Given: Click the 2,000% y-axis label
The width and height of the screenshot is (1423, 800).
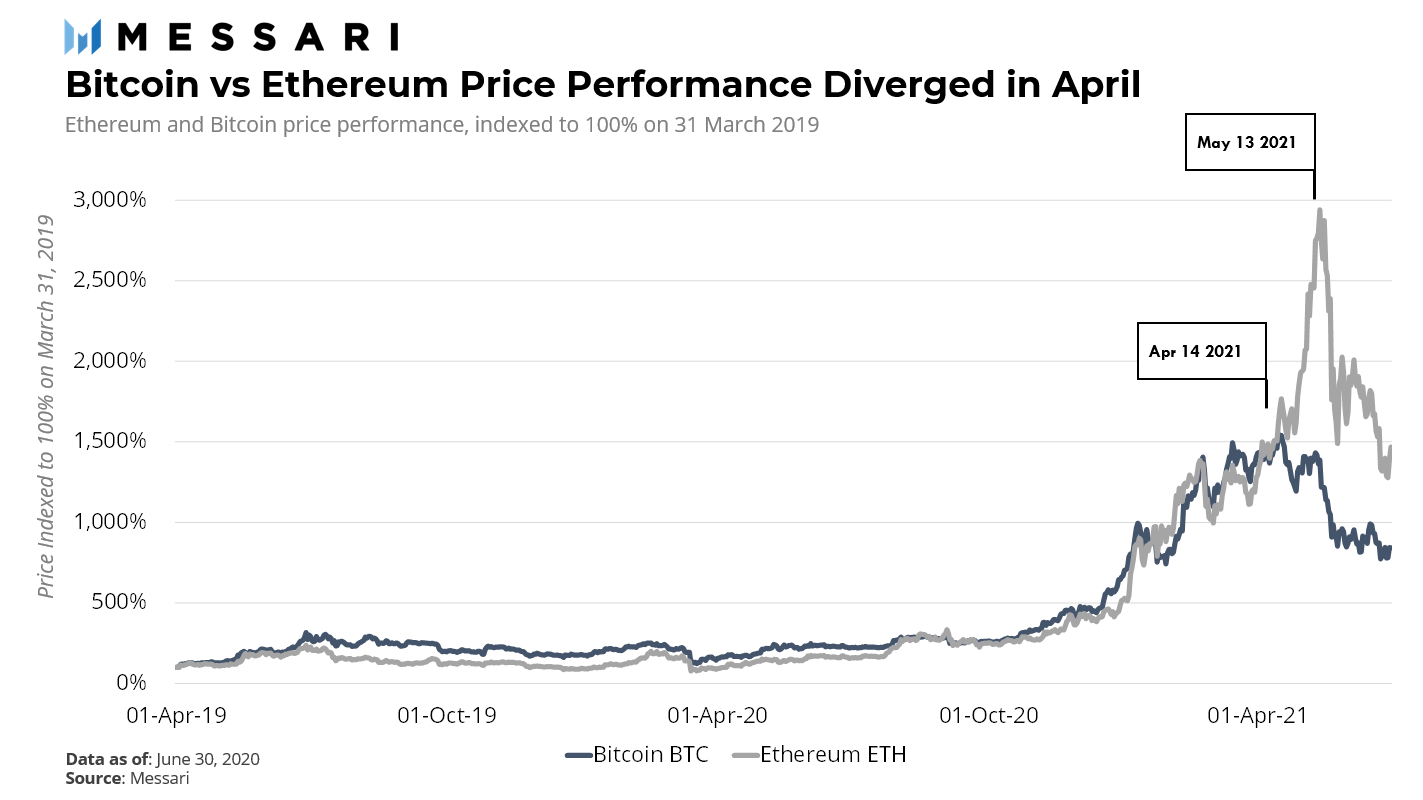Looking at the screenshot, I should [111, 360].
